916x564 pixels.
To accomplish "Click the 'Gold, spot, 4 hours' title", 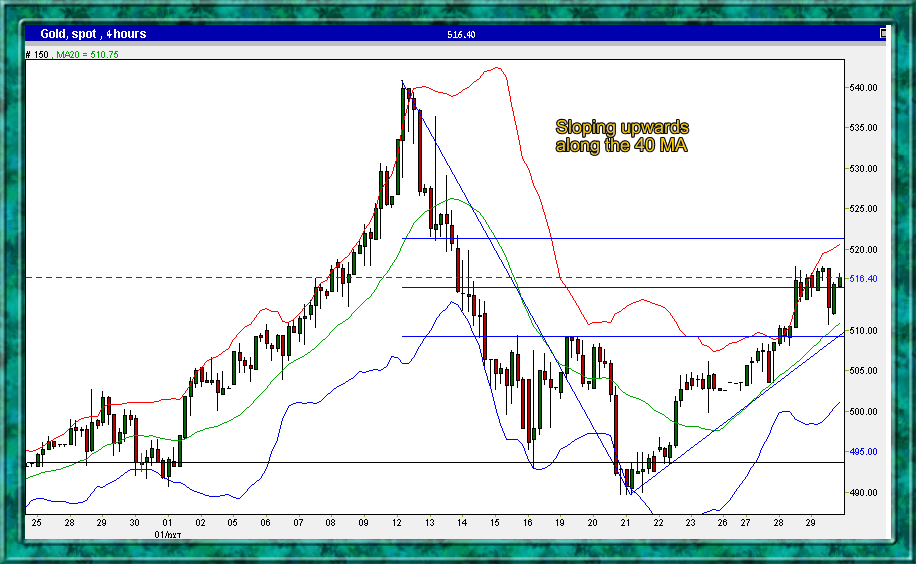I will coord(93,34).
